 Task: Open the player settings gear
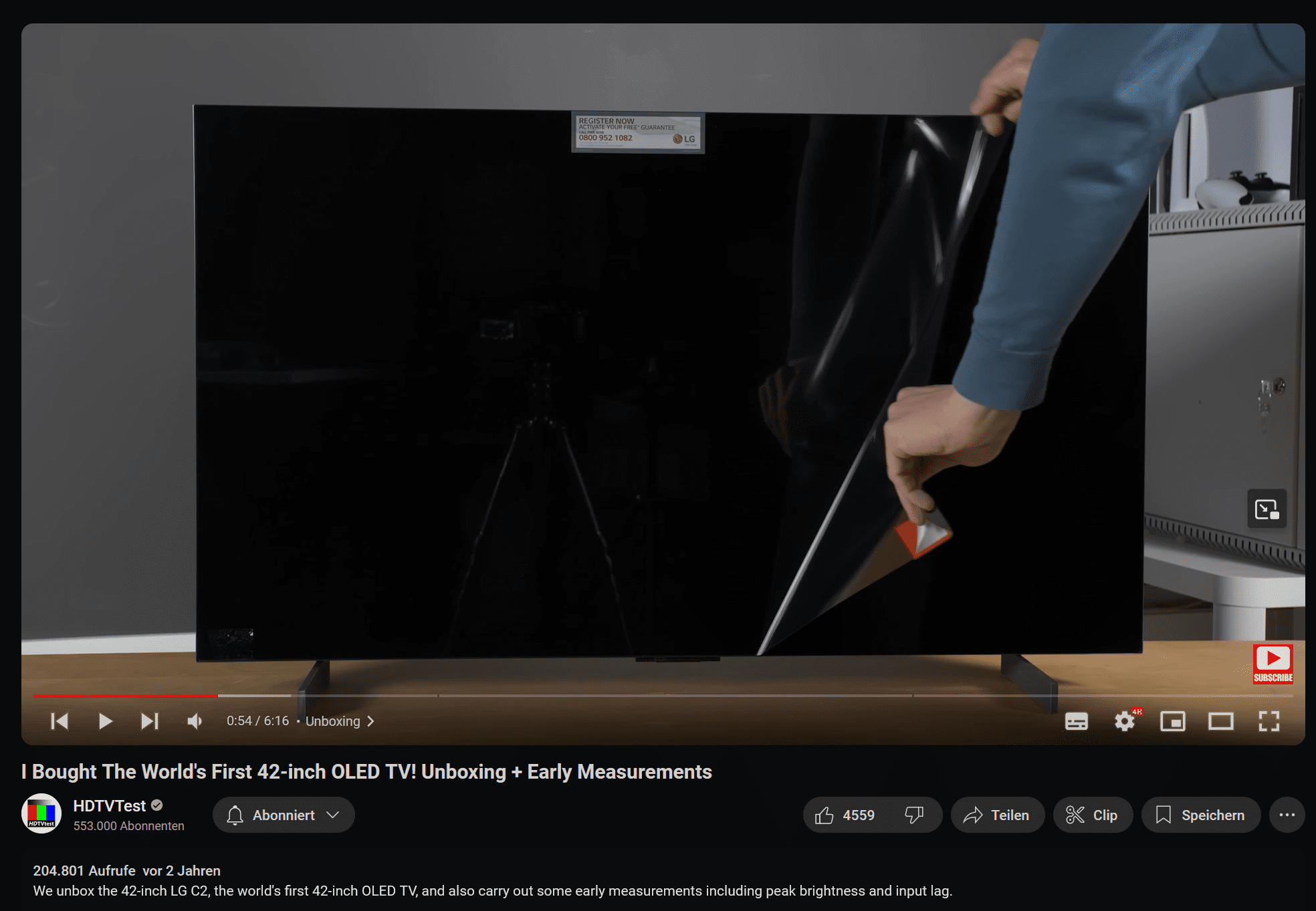coord(1125,721)
